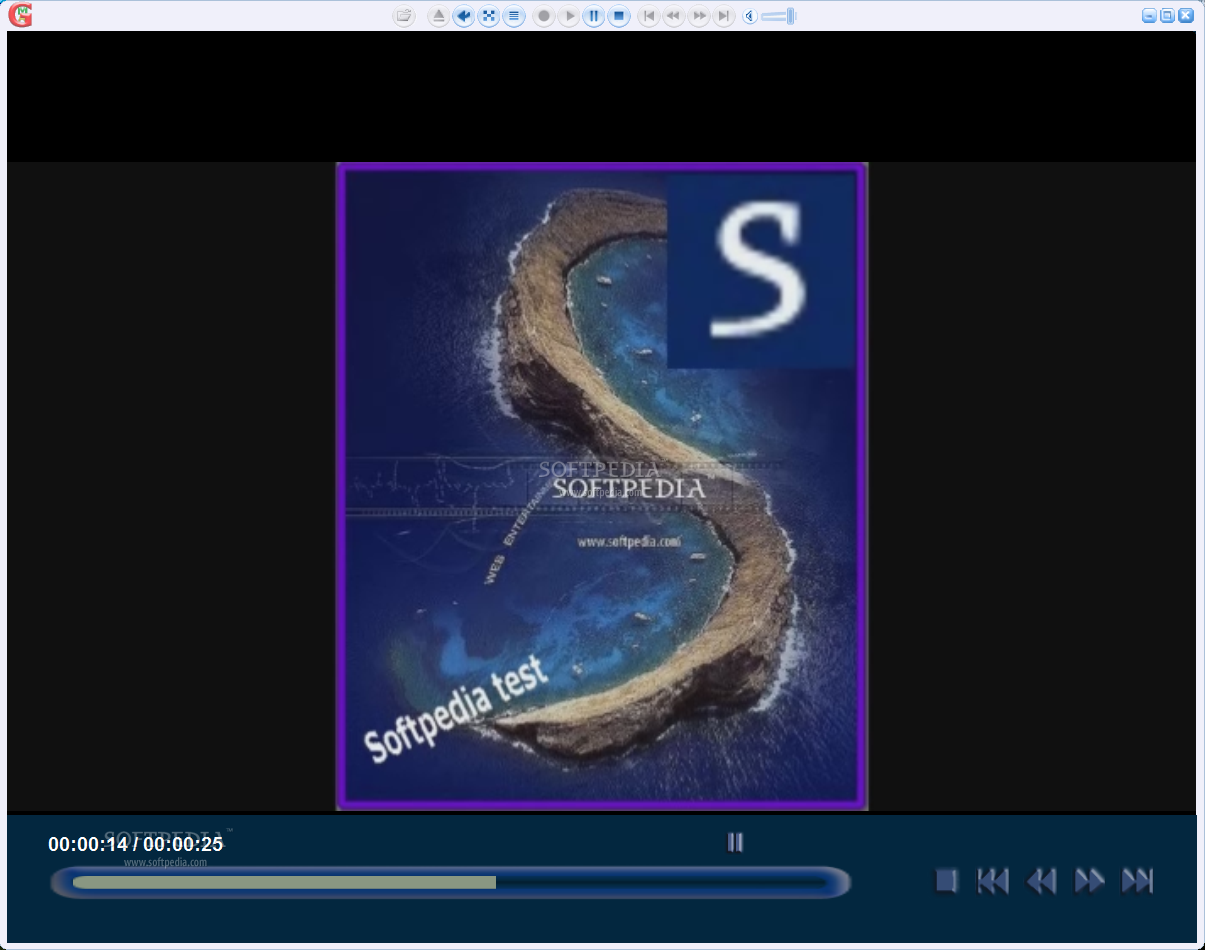Click the video frame showing Softpedia test
This screenshot has width=1205, height=950.
pos(602,486)
